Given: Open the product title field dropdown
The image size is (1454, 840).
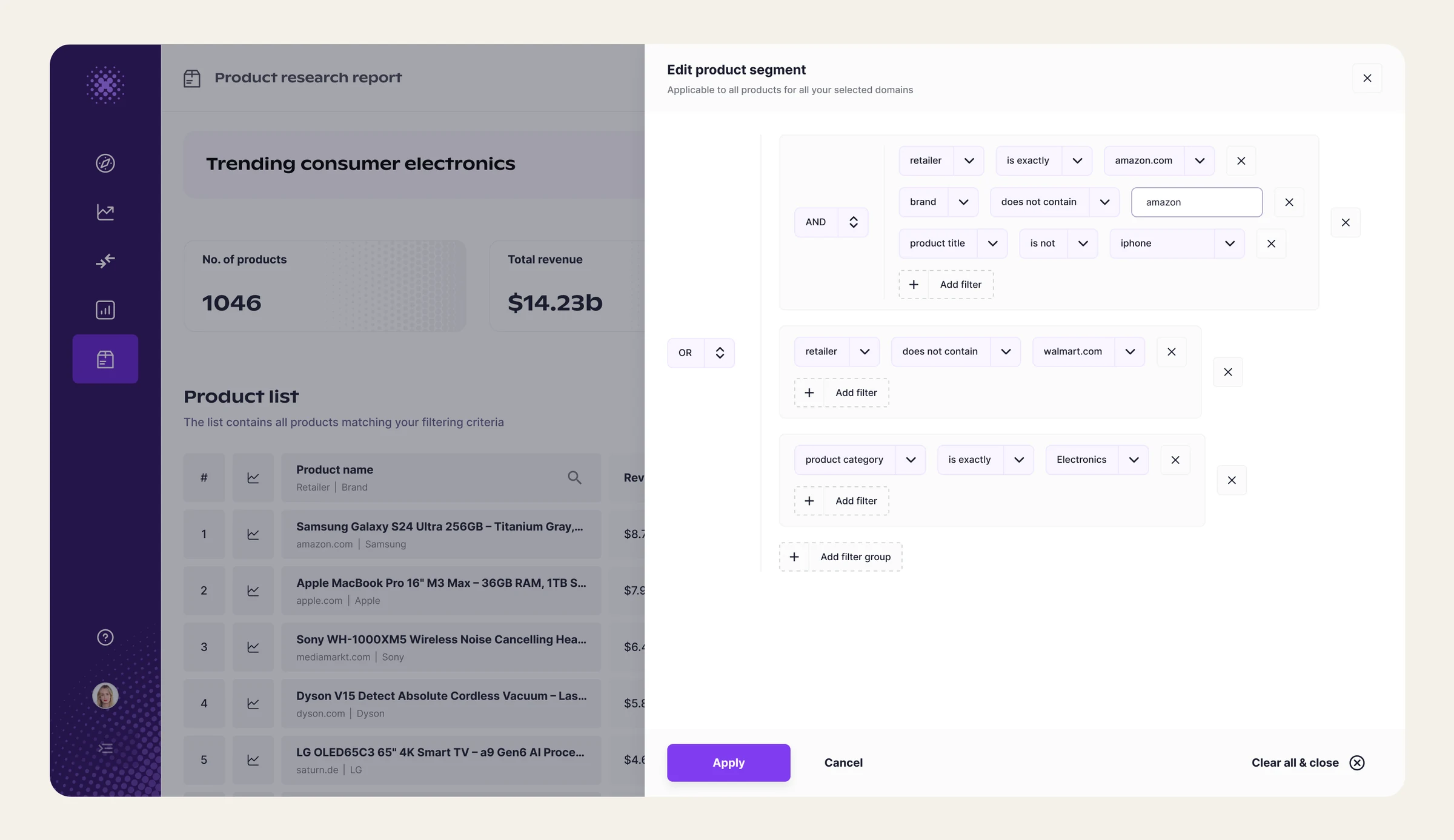Looking at the screenshot, I should tap(992, 243).
